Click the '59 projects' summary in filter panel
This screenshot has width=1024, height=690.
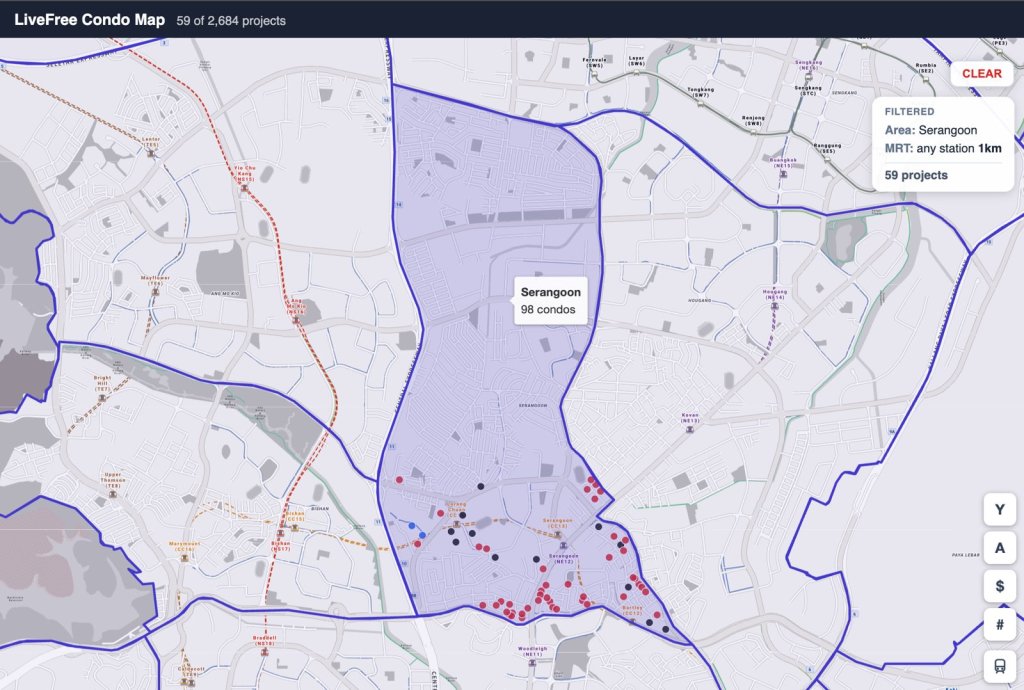(x=916, y=175)
